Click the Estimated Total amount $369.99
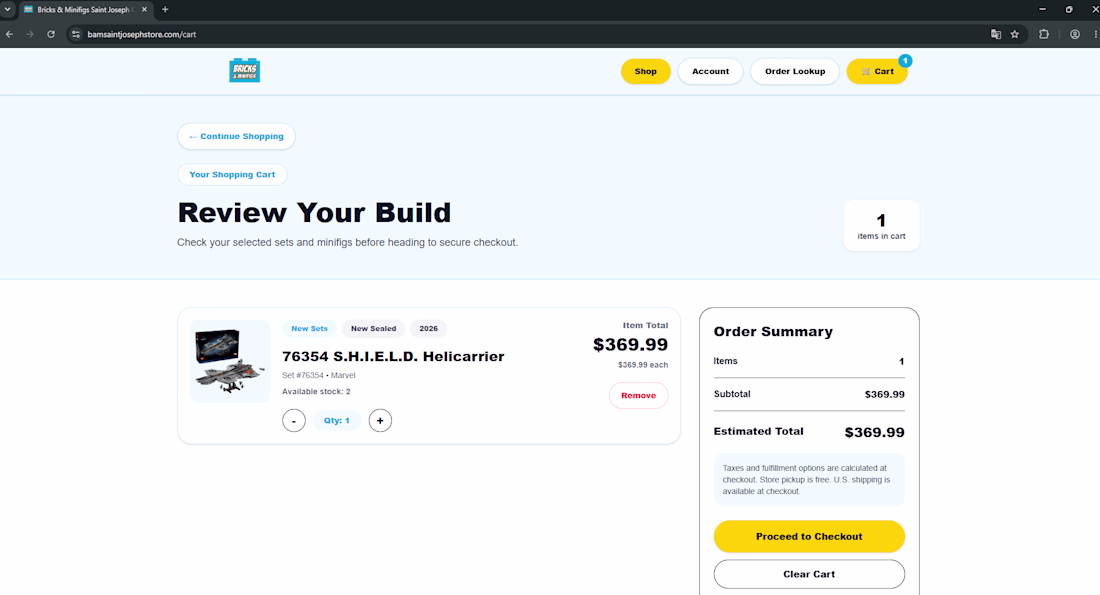Viewport: 1100px width, 595px height. [874, 432]
